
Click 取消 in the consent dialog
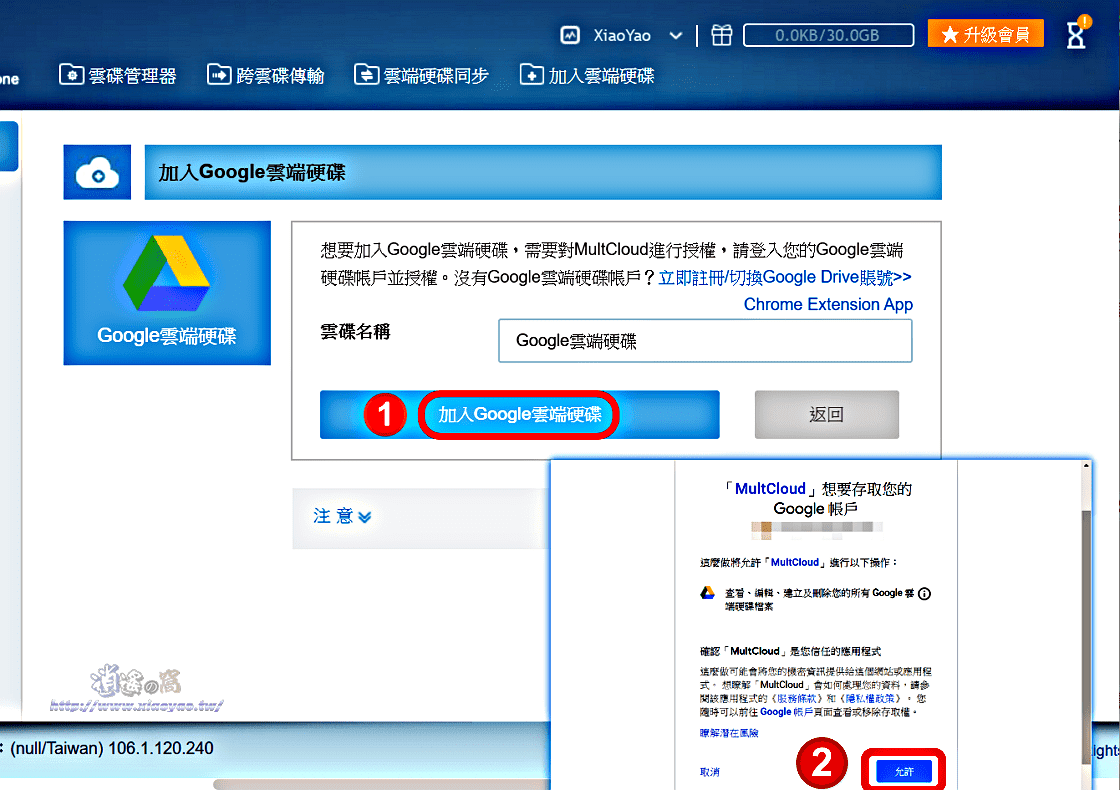point(709,772)
